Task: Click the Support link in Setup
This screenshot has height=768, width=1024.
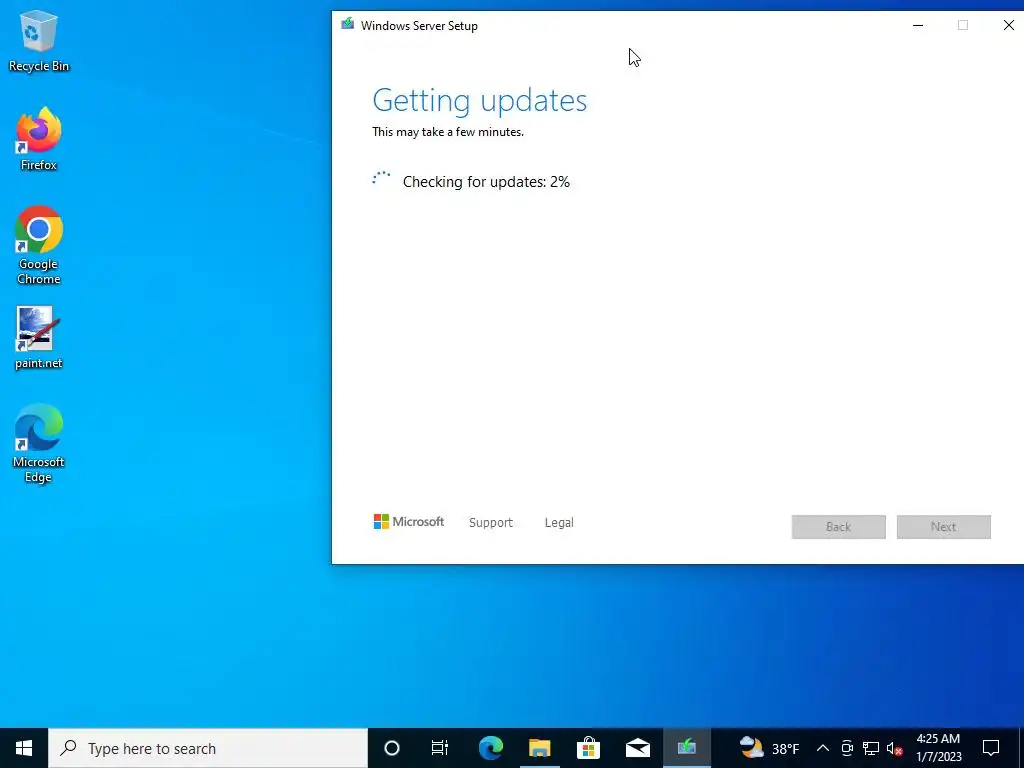Action: (491, 522)
